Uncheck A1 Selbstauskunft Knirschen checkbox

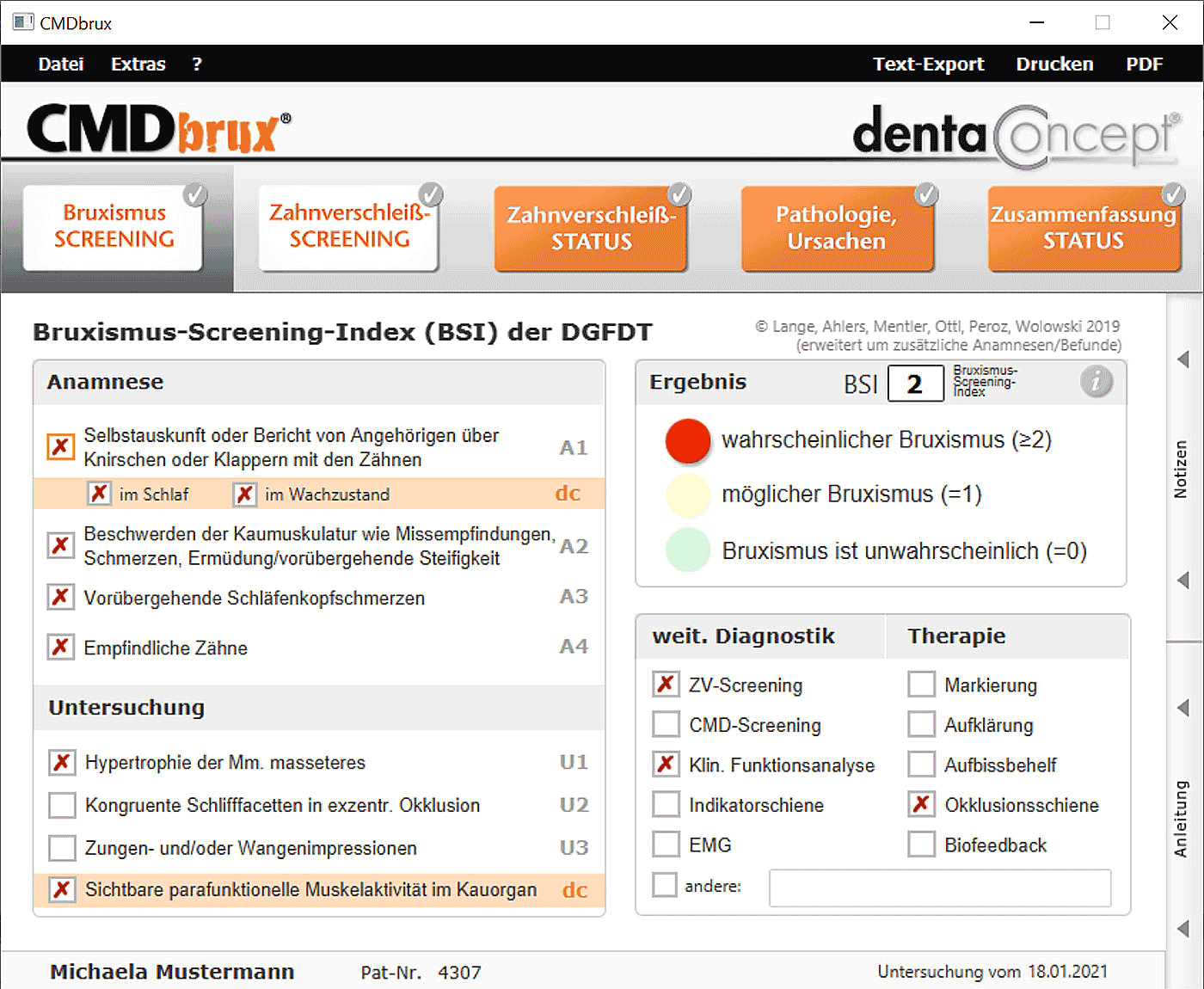(61, 447)
